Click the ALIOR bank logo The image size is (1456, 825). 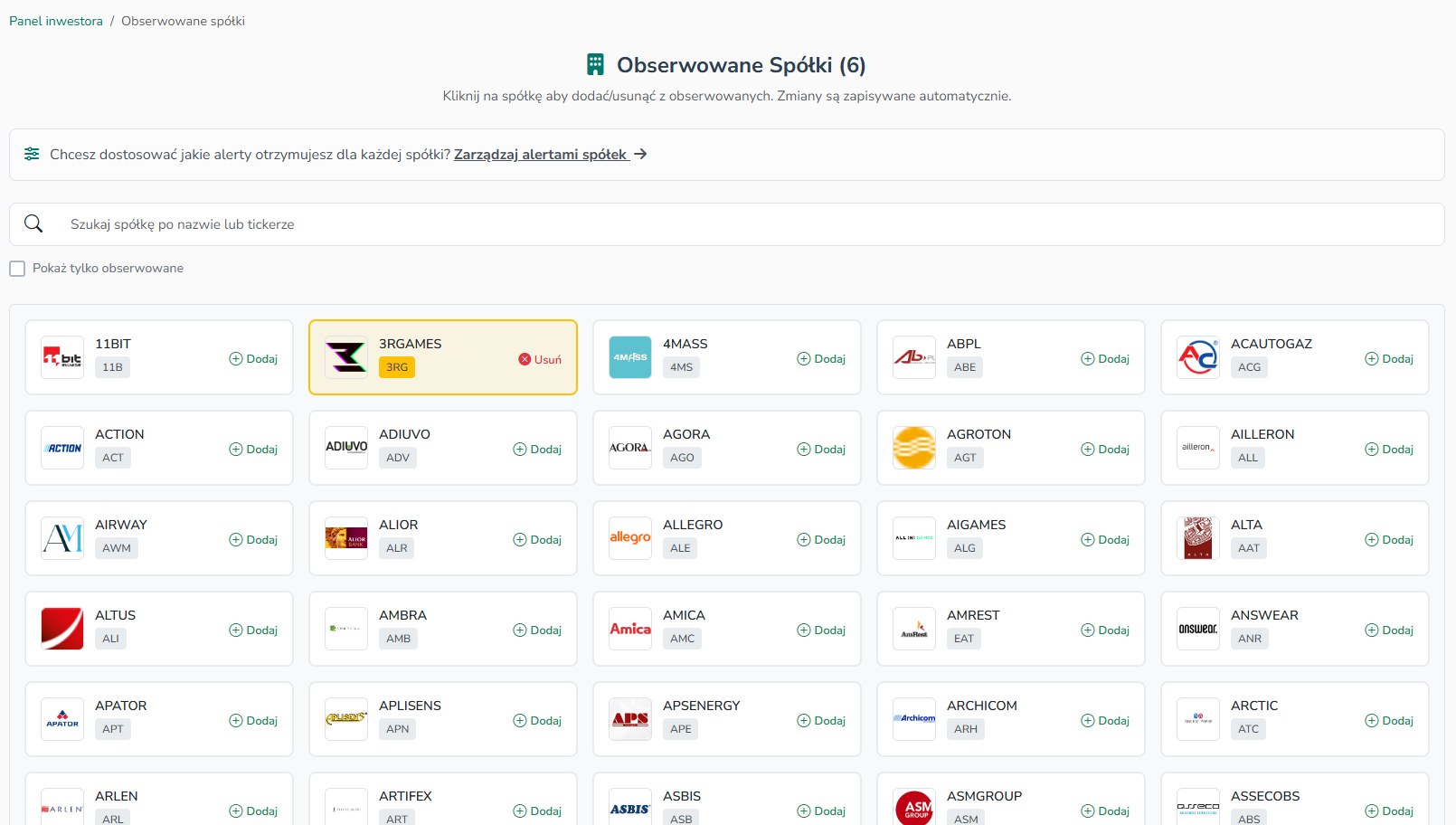coord(346,538)
